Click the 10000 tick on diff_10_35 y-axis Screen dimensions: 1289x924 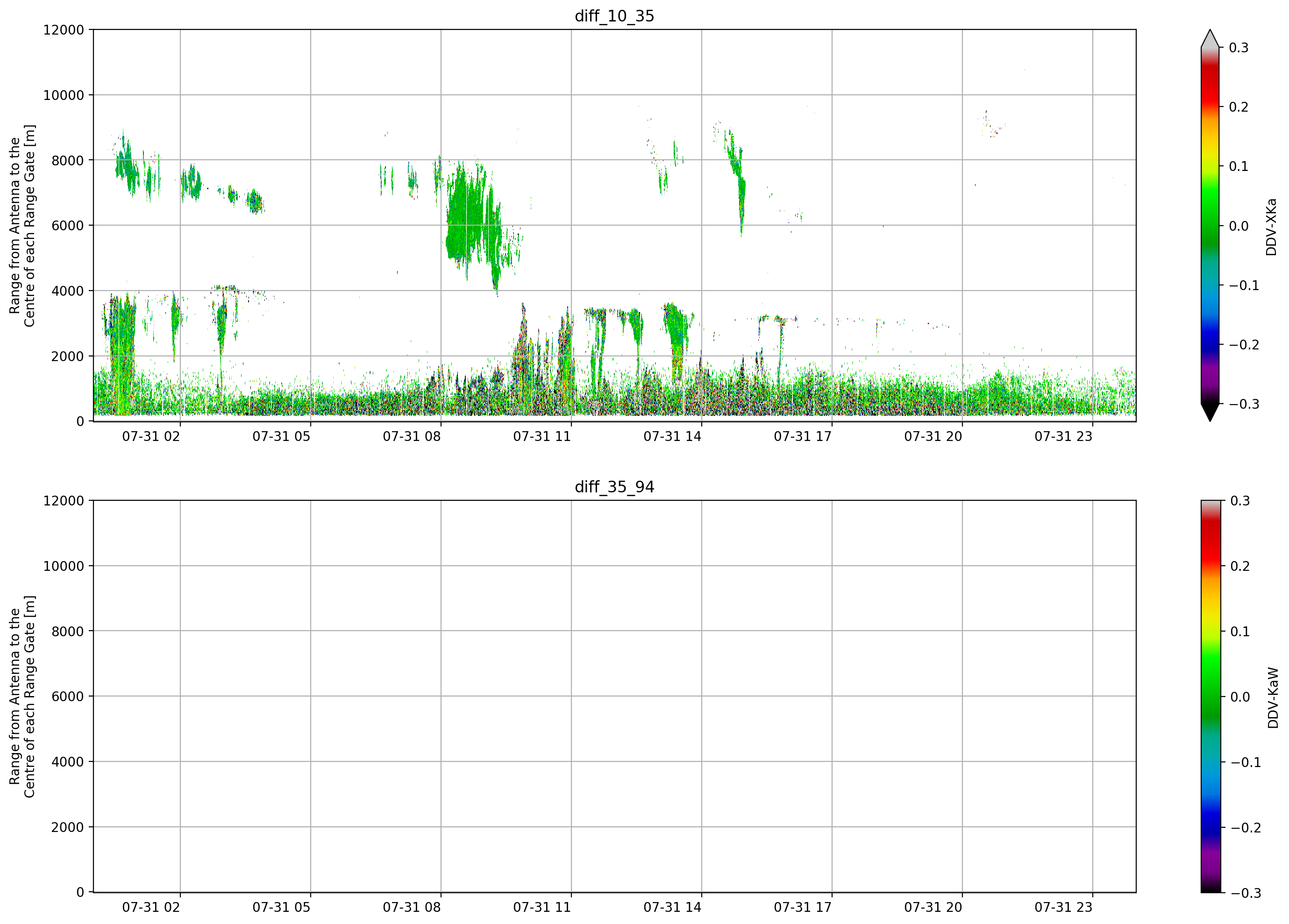pyautogui.click(x=64, y=95)
